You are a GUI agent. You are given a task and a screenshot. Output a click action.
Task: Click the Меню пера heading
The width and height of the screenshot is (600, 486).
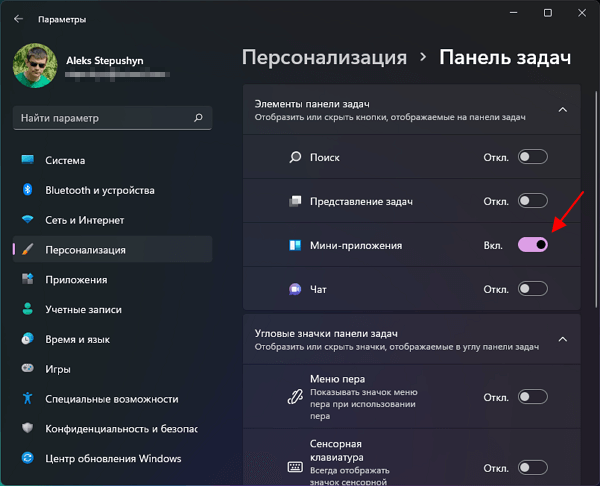[338, 379]
